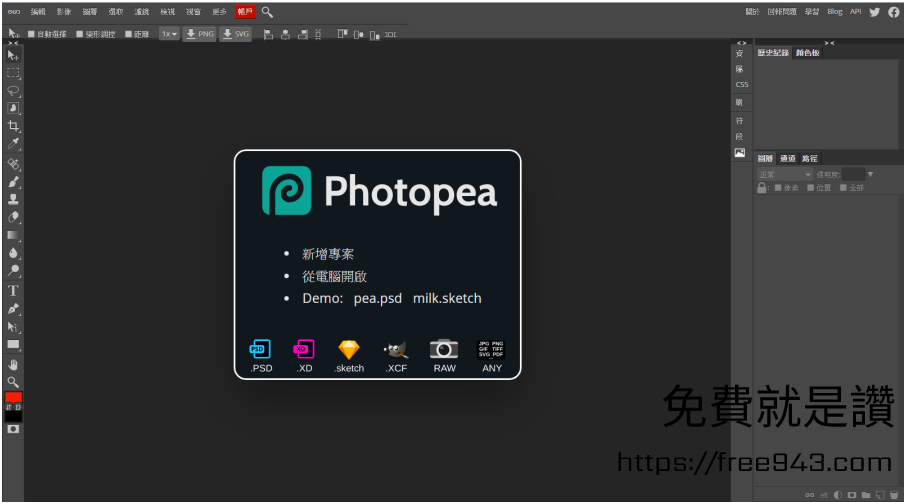Open the 影像 menu
Viewport: 906px width, 504px height.
(x=64, y=12)
